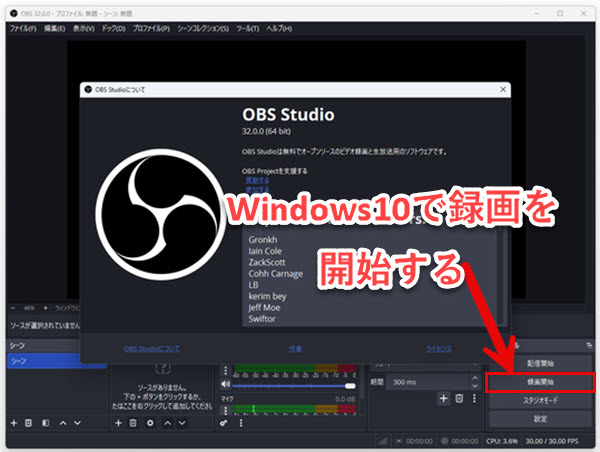The height and width of the screenshot is (452, 600).
Task: Open the 作者 link in the About dialog
Action: 295,349
